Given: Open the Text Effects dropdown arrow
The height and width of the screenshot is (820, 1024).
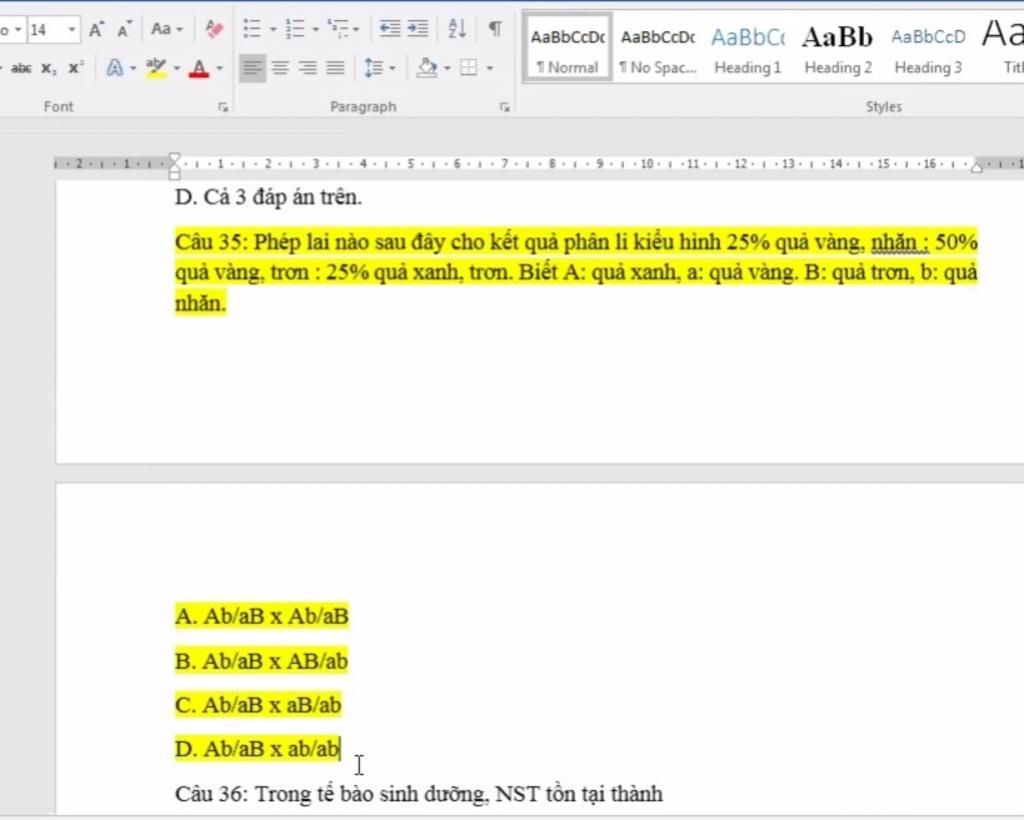Looking at the screenshot, I should (x=133, y=68).
